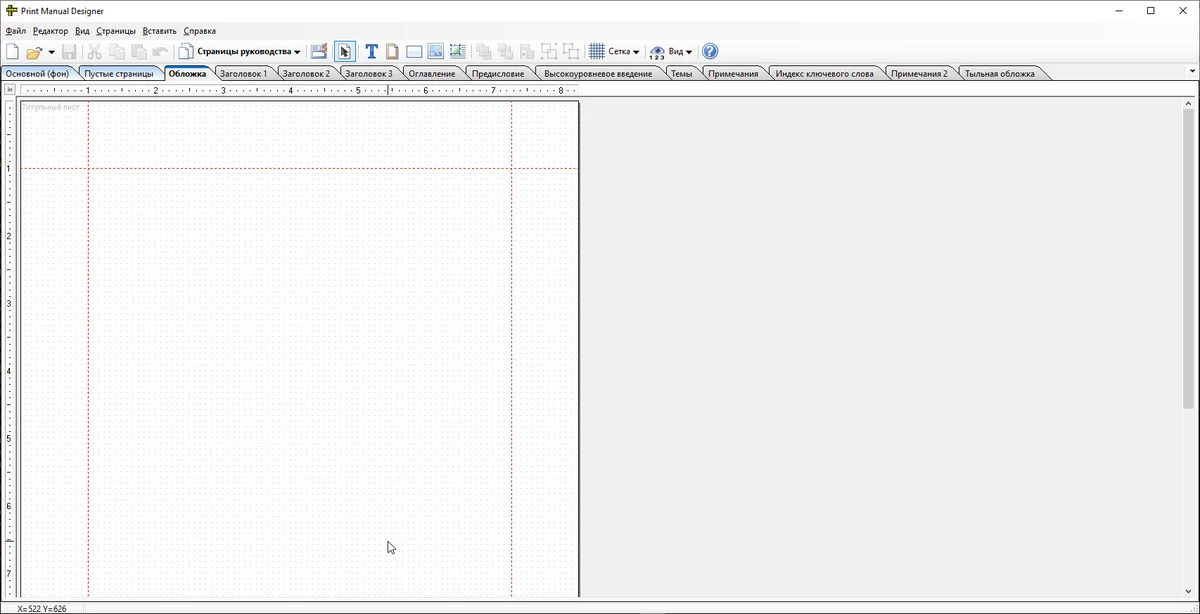This screenshot has width=1200, height=614.
Task: Click the ungroup objects icon
Action: [571, 51]
